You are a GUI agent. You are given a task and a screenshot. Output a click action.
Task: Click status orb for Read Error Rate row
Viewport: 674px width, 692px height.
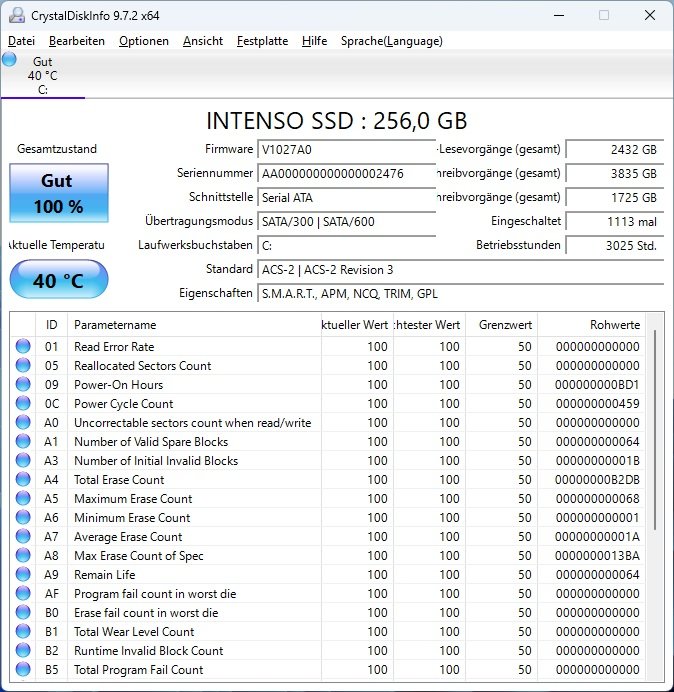click(x=23, y=346)
